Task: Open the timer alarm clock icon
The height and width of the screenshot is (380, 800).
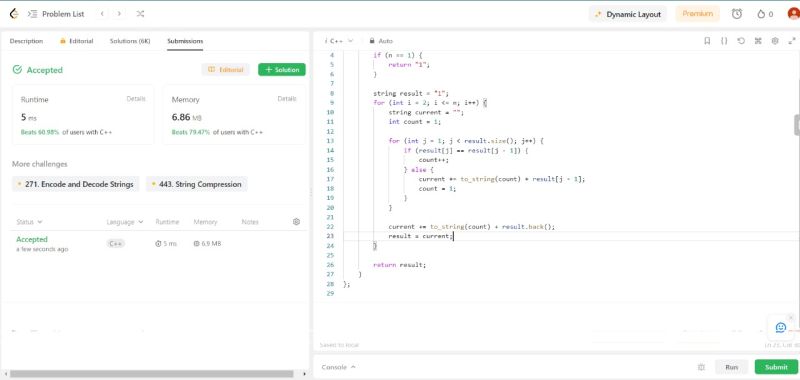Action: pyautogui.click(x=737, y=14)
